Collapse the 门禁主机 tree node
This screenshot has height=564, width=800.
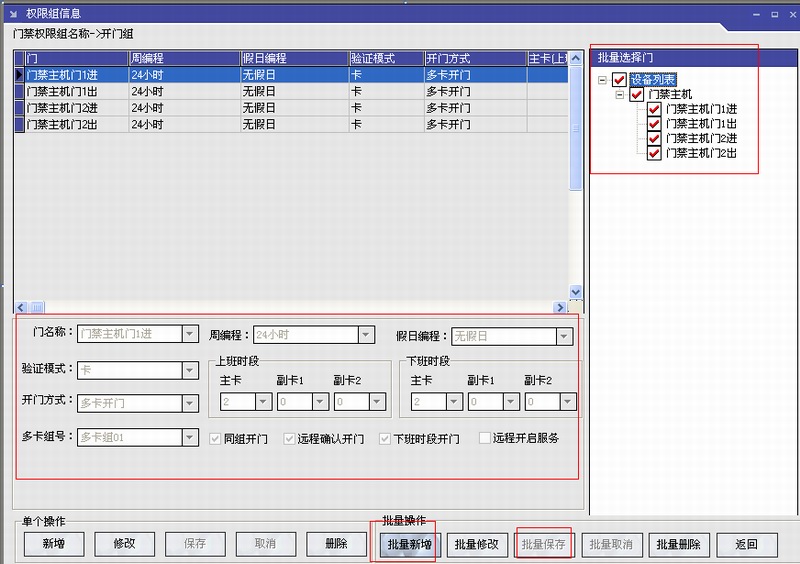coord(620,95)
